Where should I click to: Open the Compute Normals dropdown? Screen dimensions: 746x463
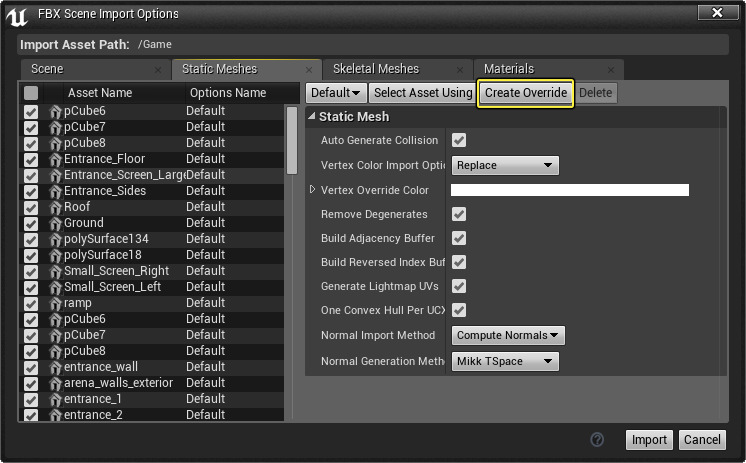pos(508,335)
